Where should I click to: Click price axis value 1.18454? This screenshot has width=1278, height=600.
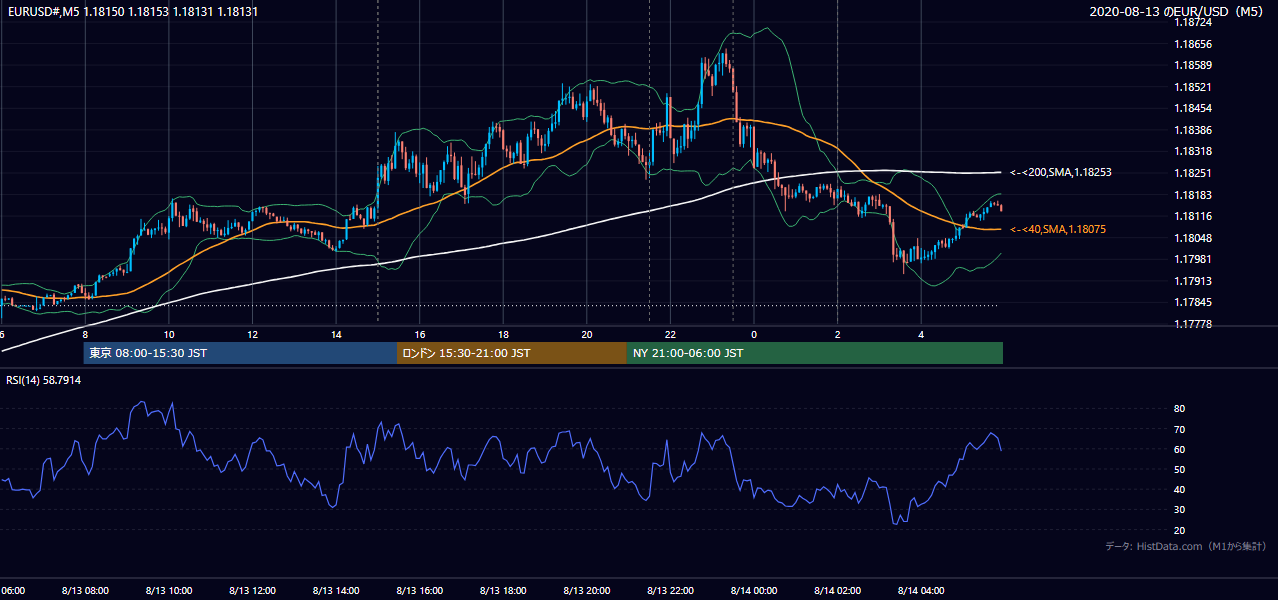click(x=1195, y=108)
